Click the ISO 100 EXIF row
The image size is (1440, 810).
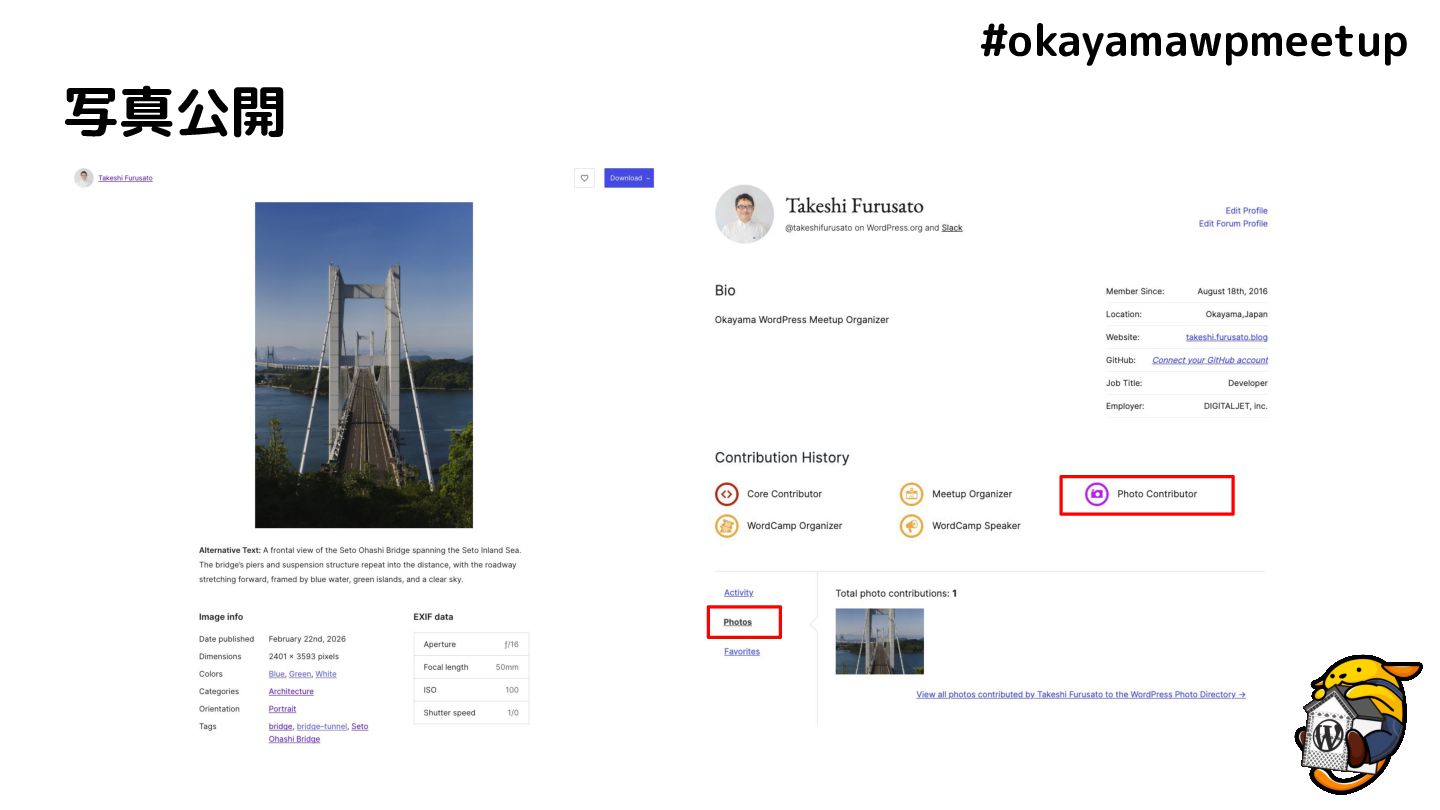[x=471, y=690]
